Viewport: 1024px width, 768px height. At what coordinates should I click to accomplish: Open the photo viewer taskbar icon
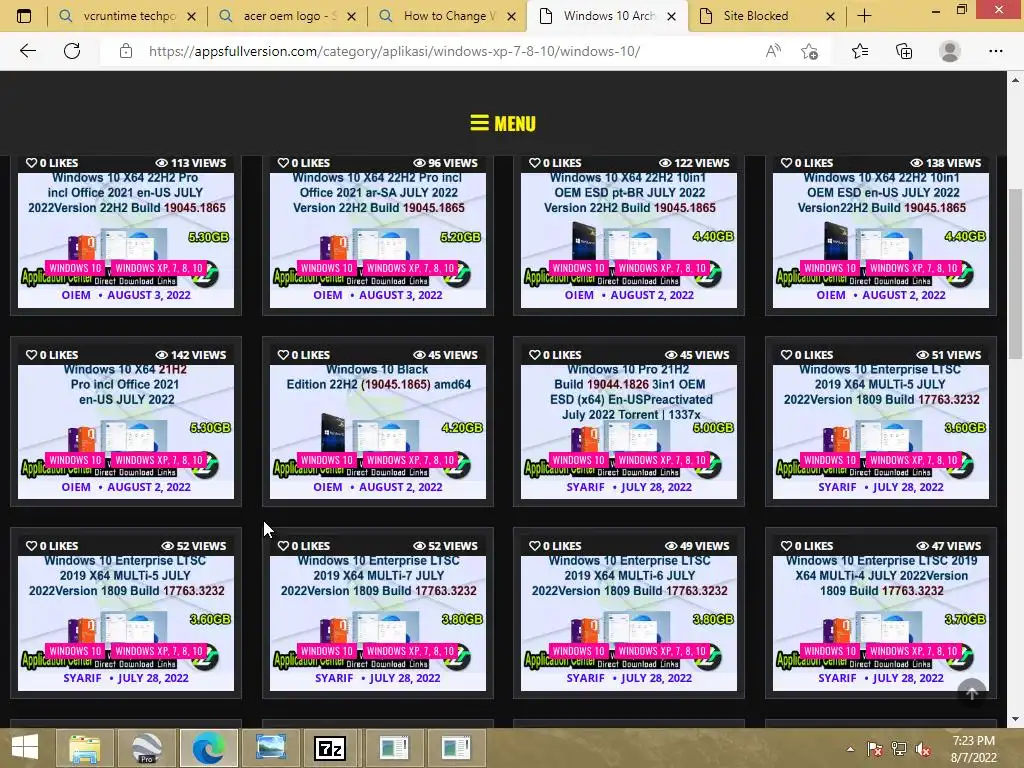(x=270, y=748)
